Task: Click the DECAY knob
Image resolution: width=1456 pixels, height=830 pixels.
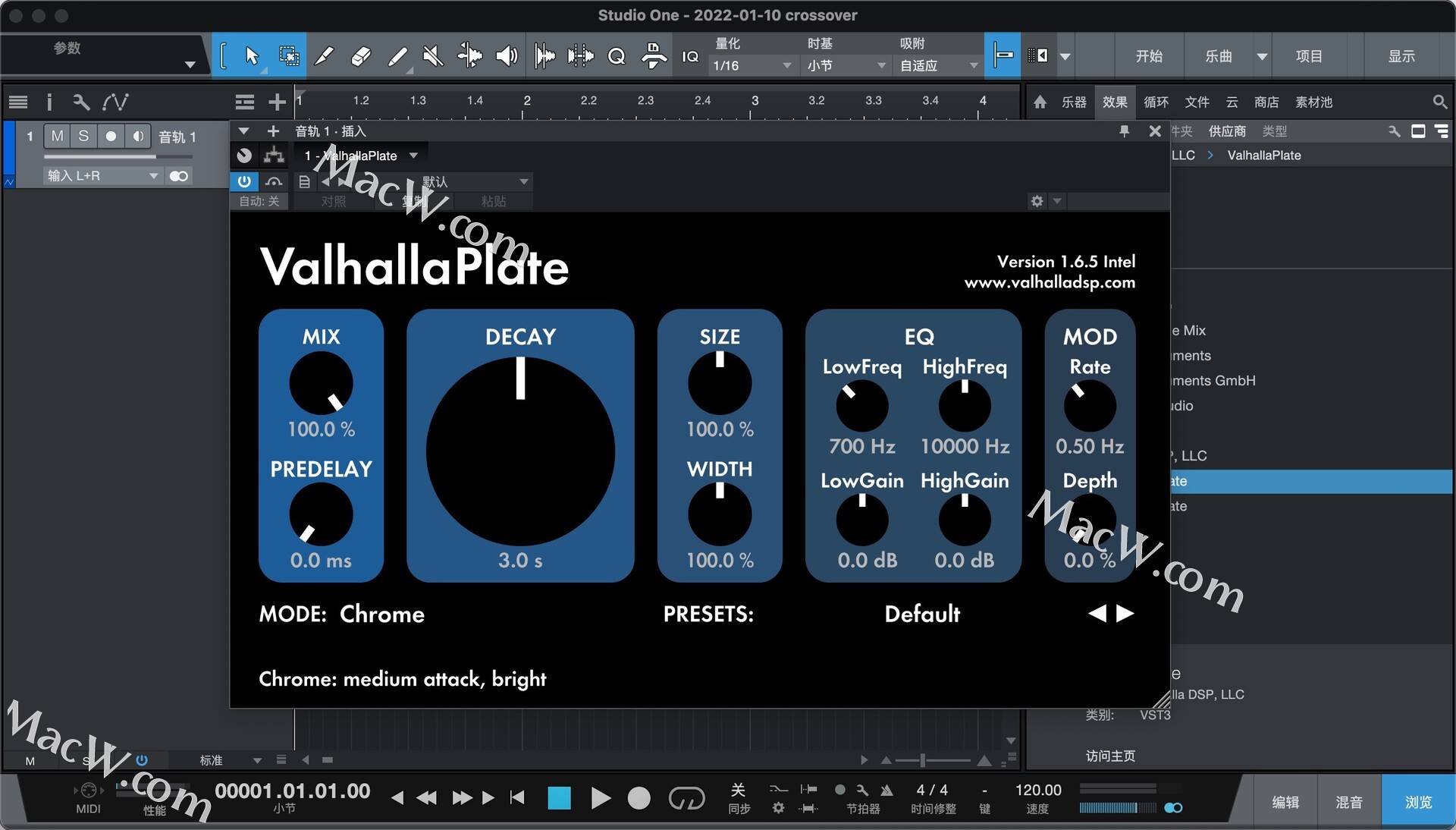Action: 520,451
